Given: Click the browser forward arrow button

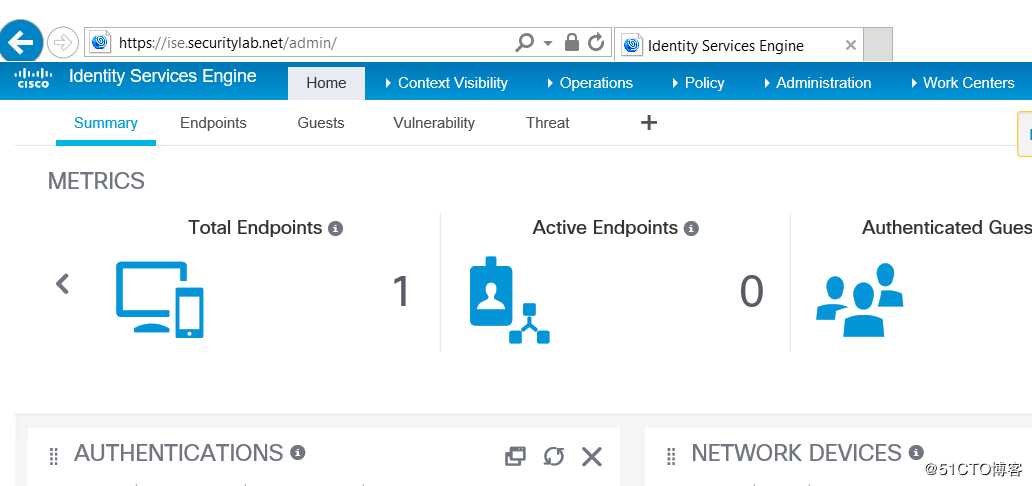Looking at the screenshot, I should (x=63, y=43).
